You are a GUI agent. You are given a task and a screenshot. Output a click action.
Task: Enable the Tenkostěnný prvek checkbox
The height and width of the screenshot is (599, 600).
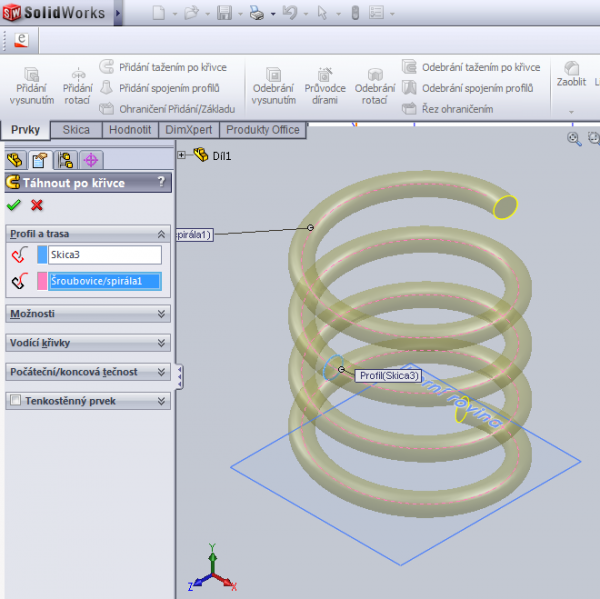tap(15, 401)
